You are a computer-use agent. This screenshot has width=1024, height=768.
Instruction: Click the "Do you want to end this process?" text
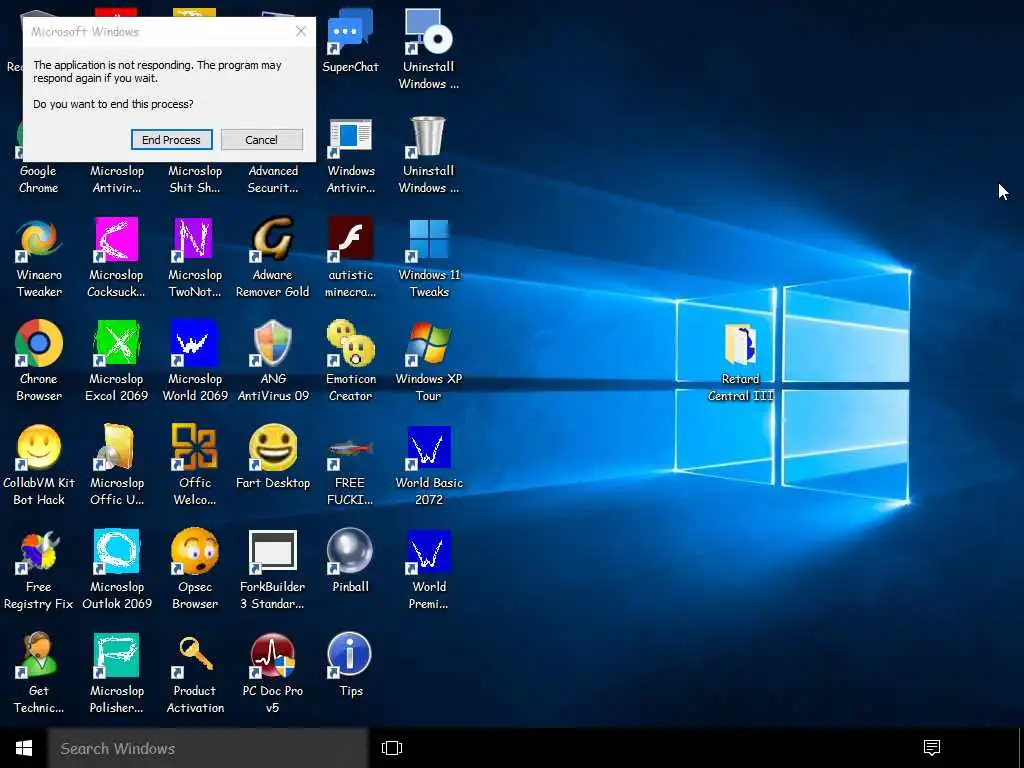coord(113,104)
